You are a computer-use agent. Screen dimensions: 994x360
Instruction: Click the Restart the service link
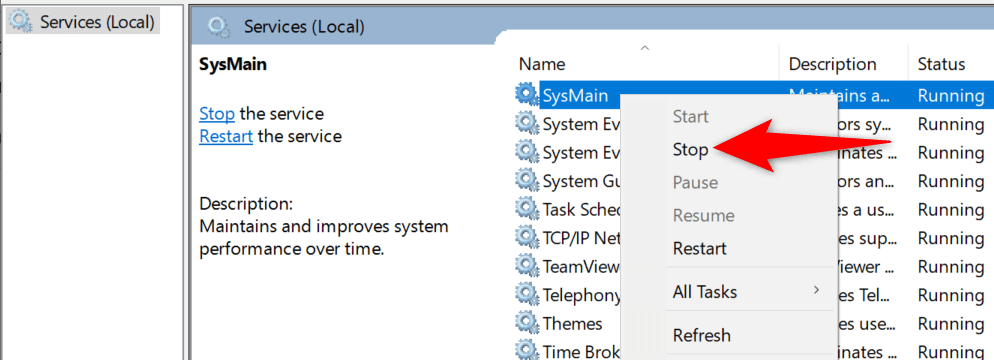[x=226, y=136]
